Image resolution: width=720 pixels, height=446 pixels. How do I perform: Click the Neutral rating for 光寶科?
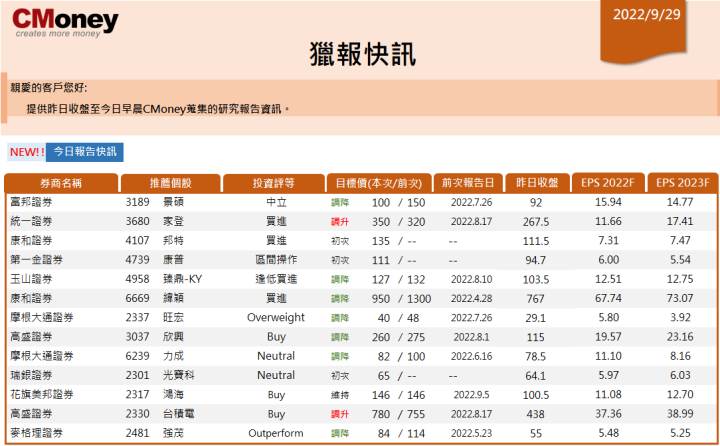[276, 375]
